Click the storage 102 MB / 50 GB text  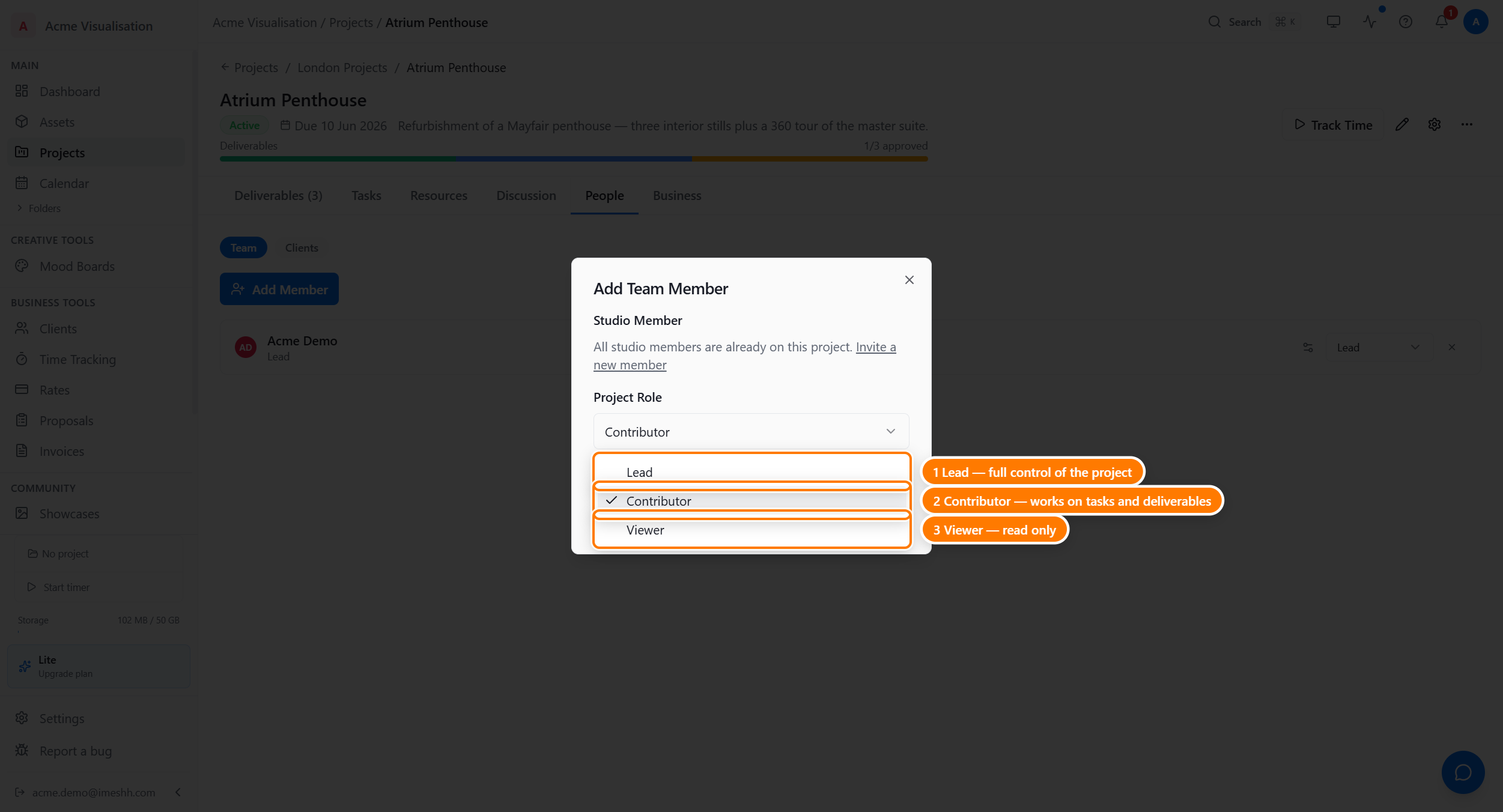click(148, 620)
